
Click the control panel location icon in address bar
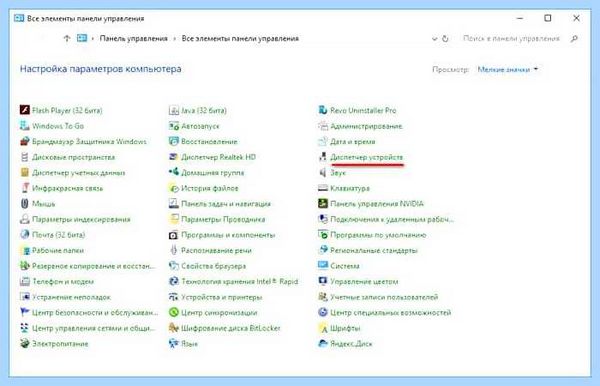82,38
